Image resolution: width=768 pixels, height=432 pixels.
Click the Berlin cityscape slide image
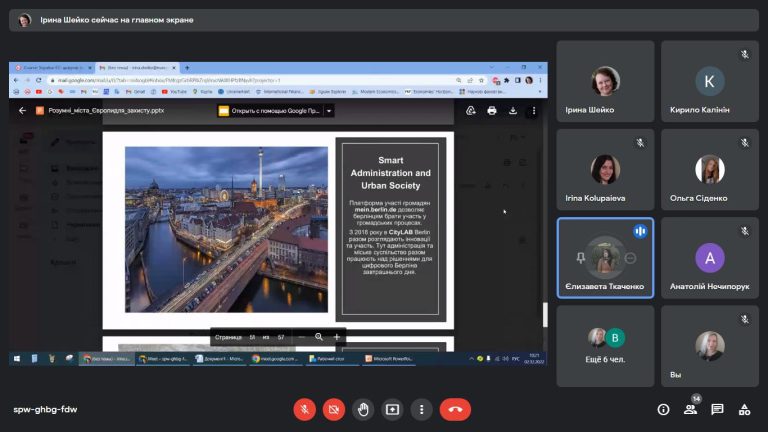(226, 229)
